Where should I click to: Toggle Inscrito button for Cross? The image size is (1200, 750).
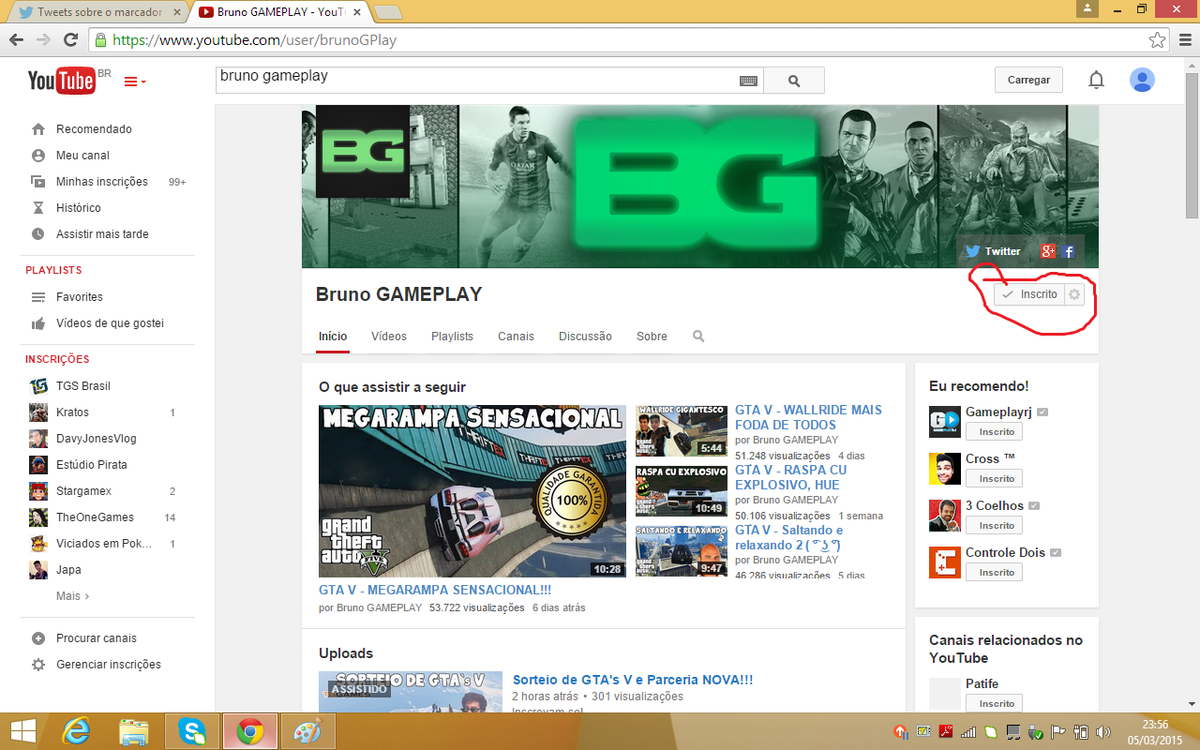996,479
